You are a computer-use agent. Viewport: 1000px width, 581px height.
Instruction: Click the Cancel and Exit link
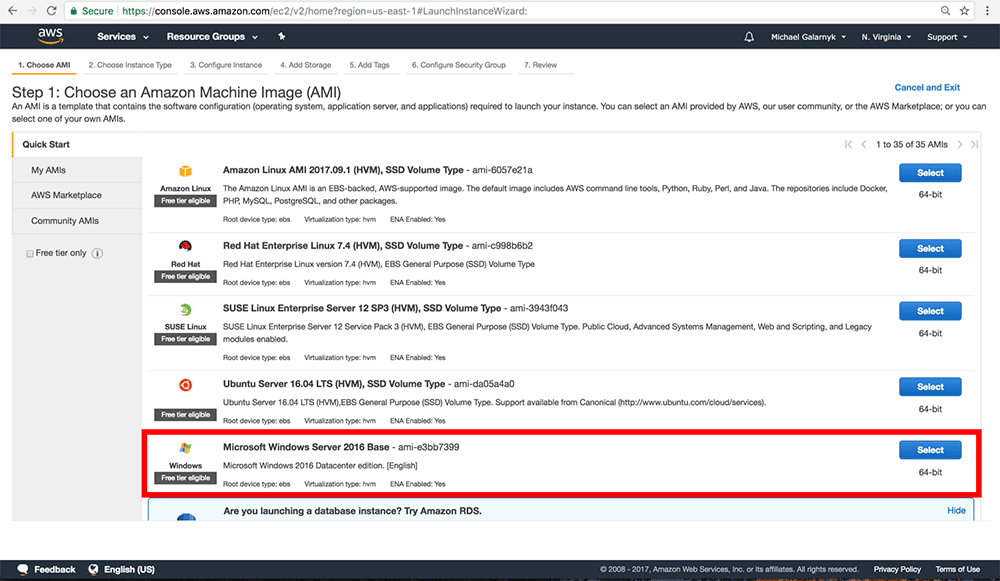coord(927,87)
